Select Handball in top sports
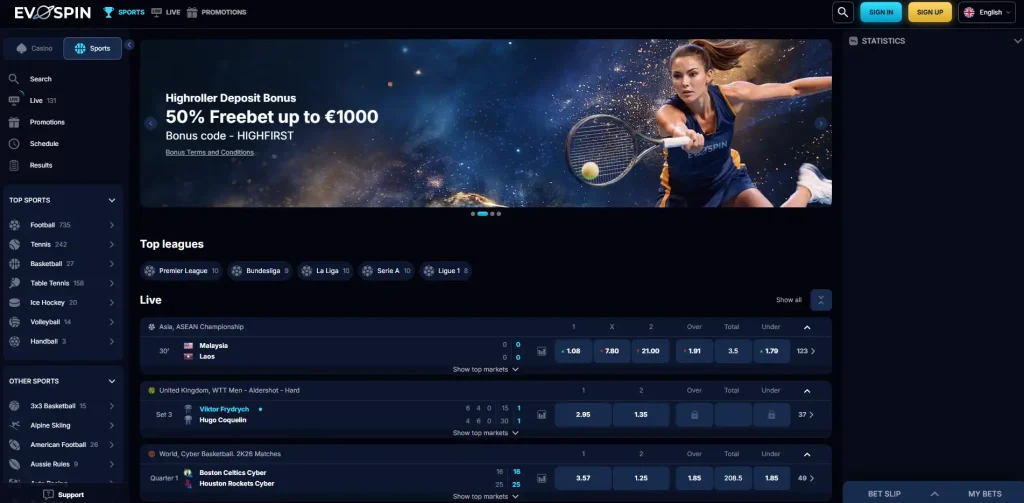The height and width of the screenshot is (503, 1024). click(63, 341)
